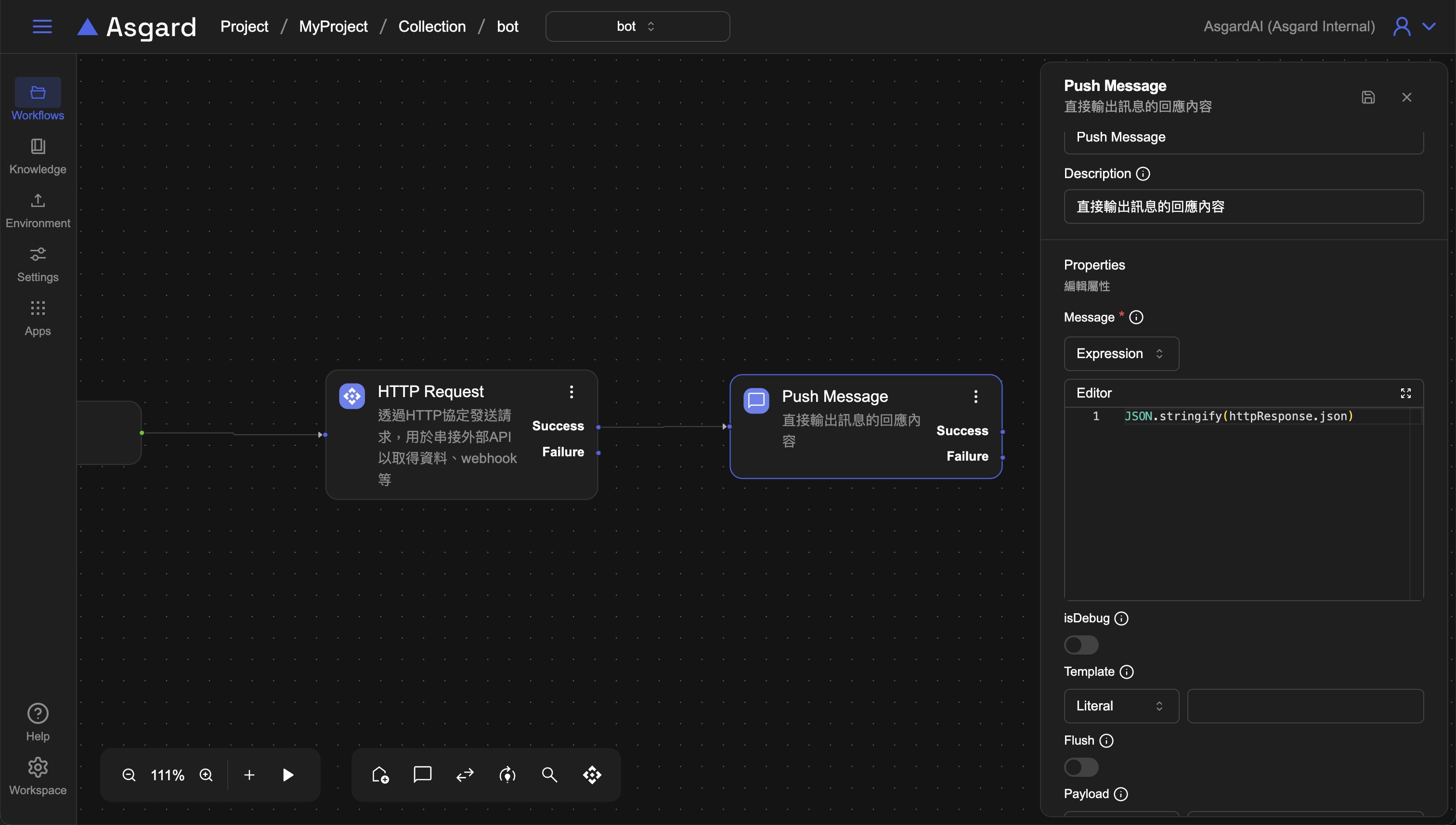
Task: Click the comment bubble icon in bottom toolbar
Action: (422, 774)
